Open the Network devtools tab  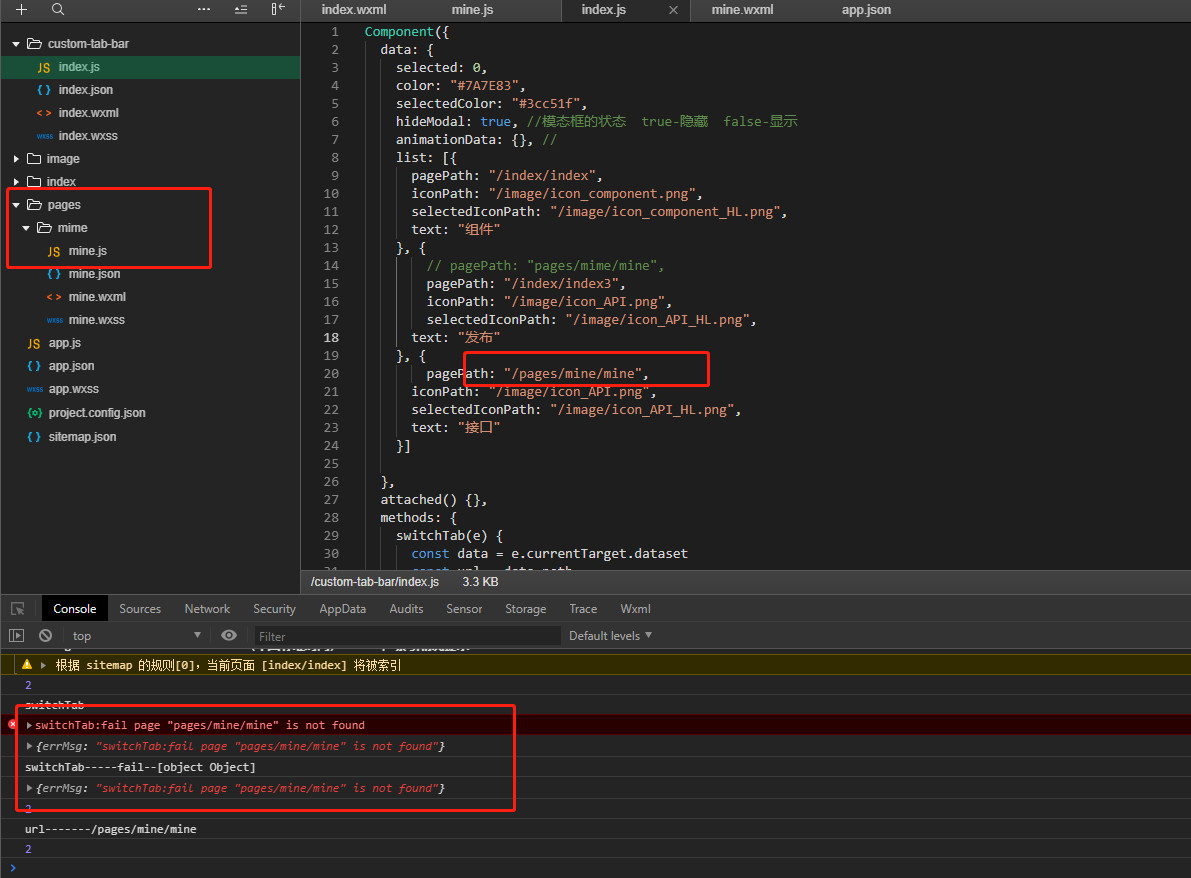tap(207, 609)
